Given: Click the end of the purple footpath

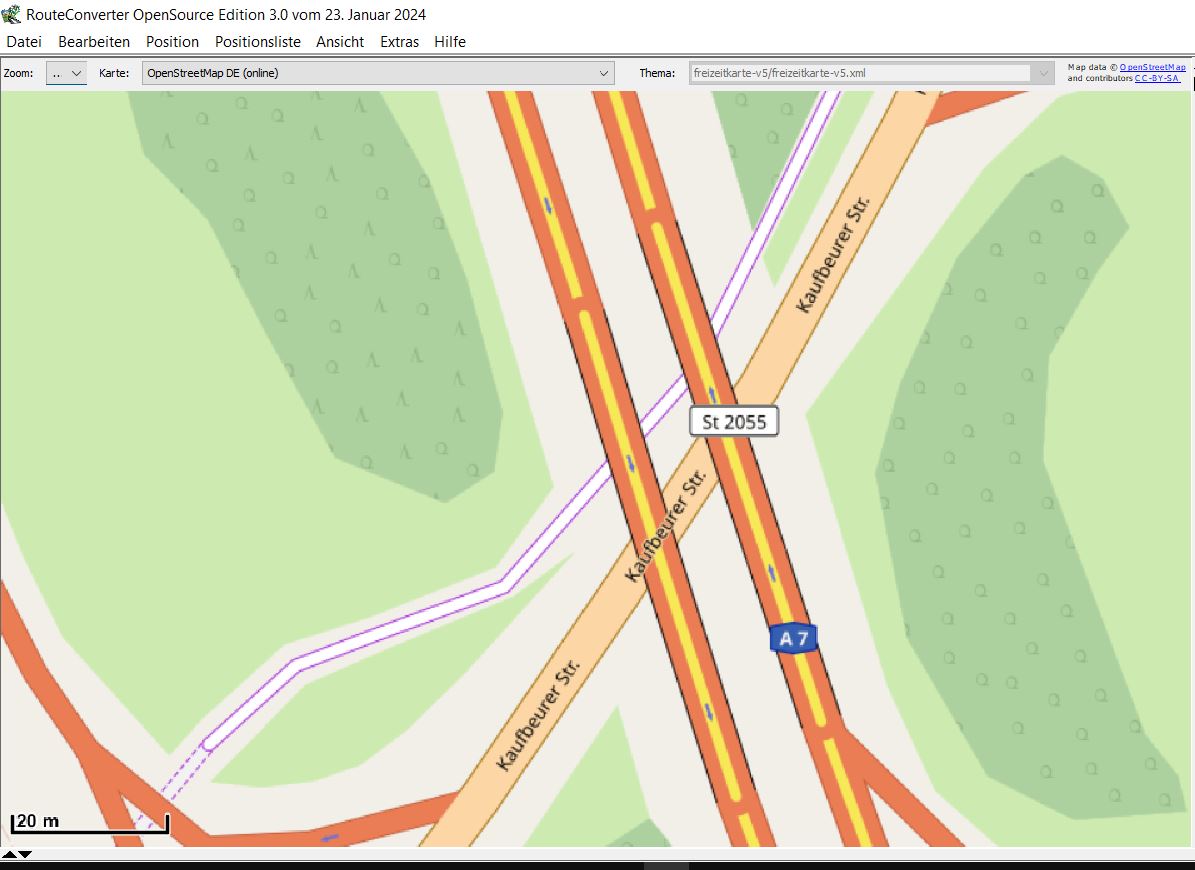Looking at the screenshot, I should [207, 744].
